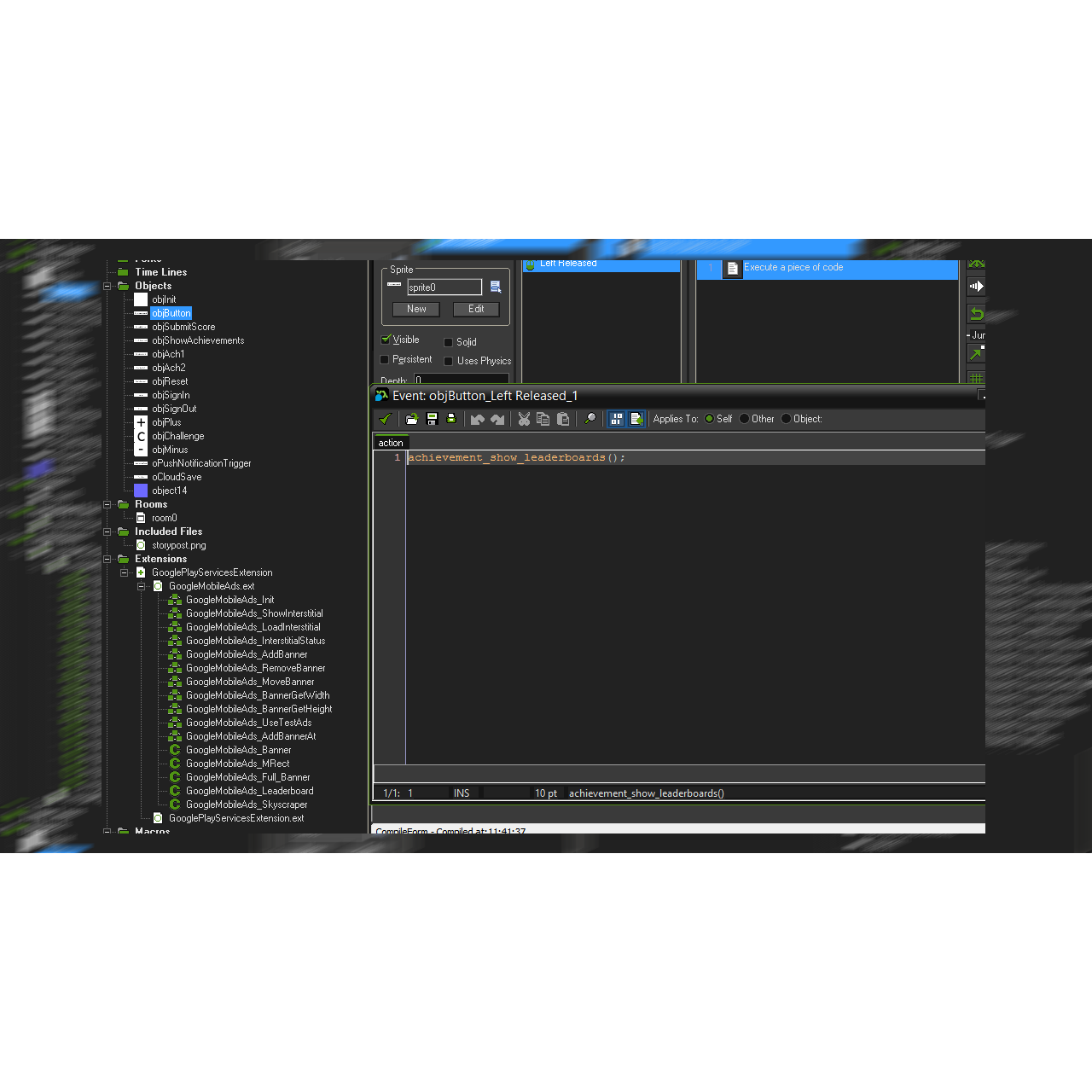Open the Execute a piece of code action
This screenshot has height=1092, width=1092.
(x=793, y=268)
